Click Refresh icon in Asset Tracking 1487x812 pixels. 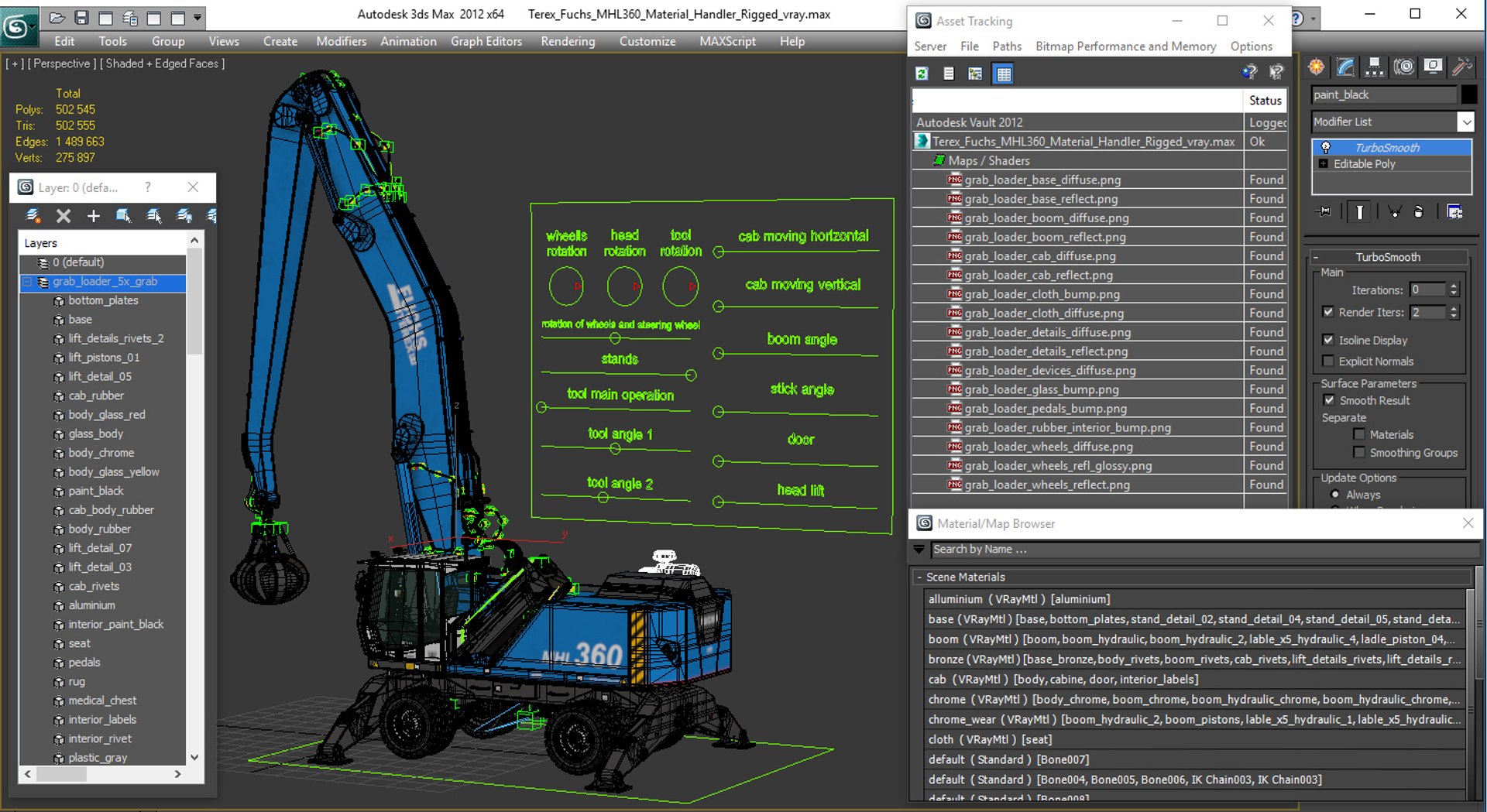click(922, 74)
